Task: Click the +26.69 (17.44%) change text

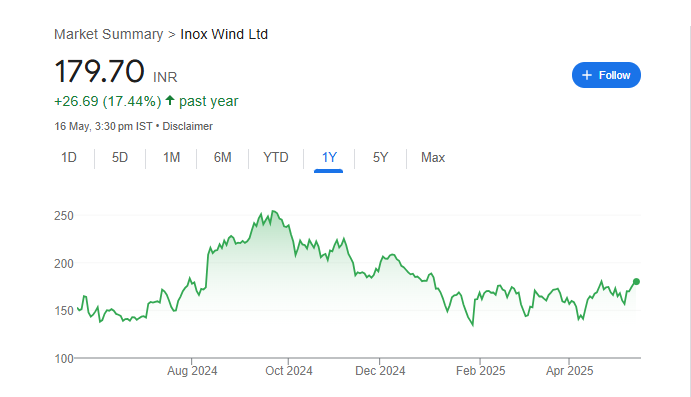Action: pos(108,101)
